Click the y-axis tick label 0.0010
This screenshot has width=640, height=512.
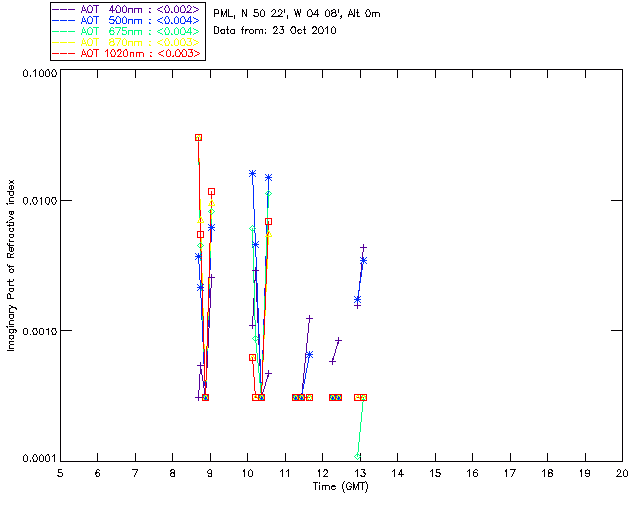(40, 331)
